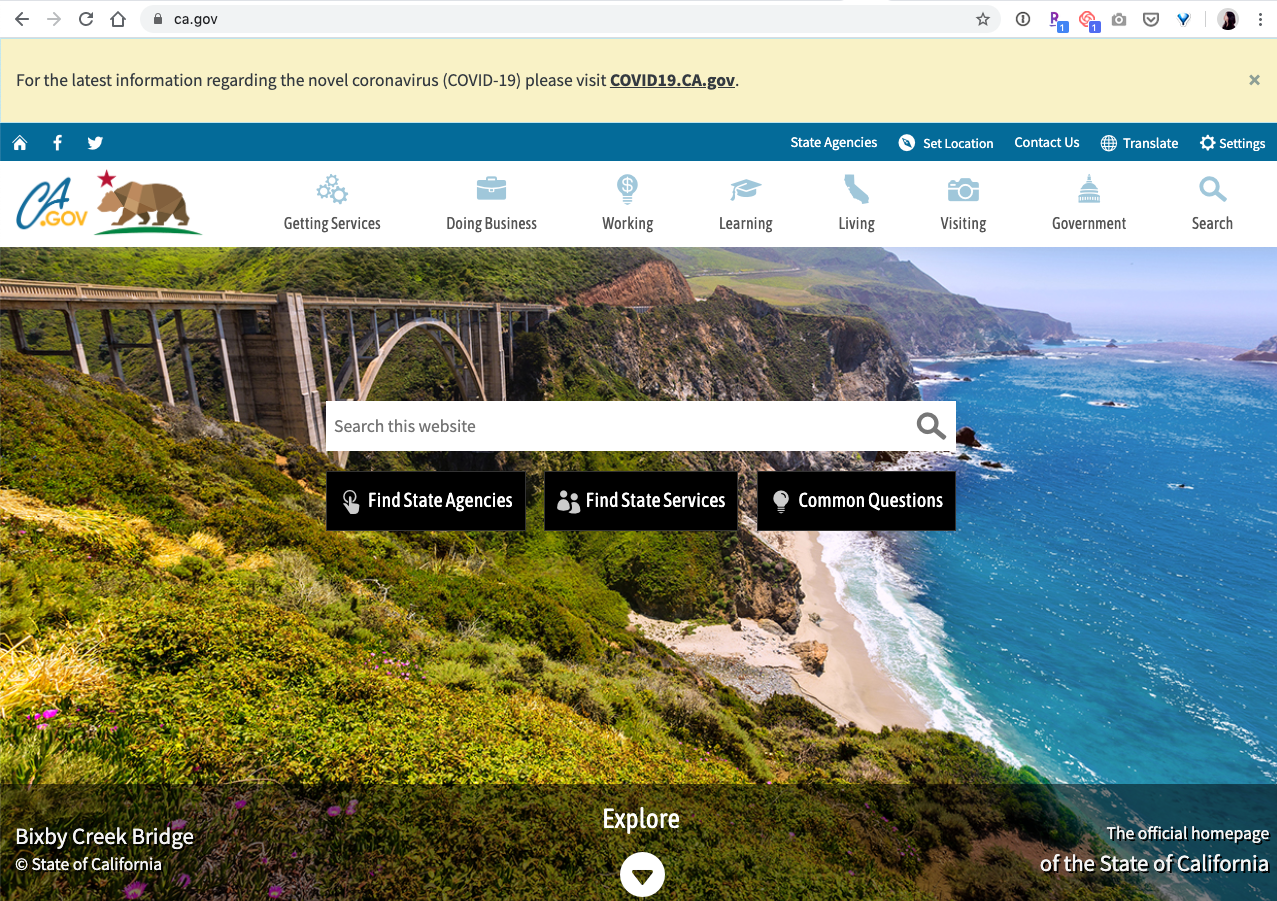The image size is (1277, 901).
Task: Open the Set Location option
Action: tap(945, 143)
